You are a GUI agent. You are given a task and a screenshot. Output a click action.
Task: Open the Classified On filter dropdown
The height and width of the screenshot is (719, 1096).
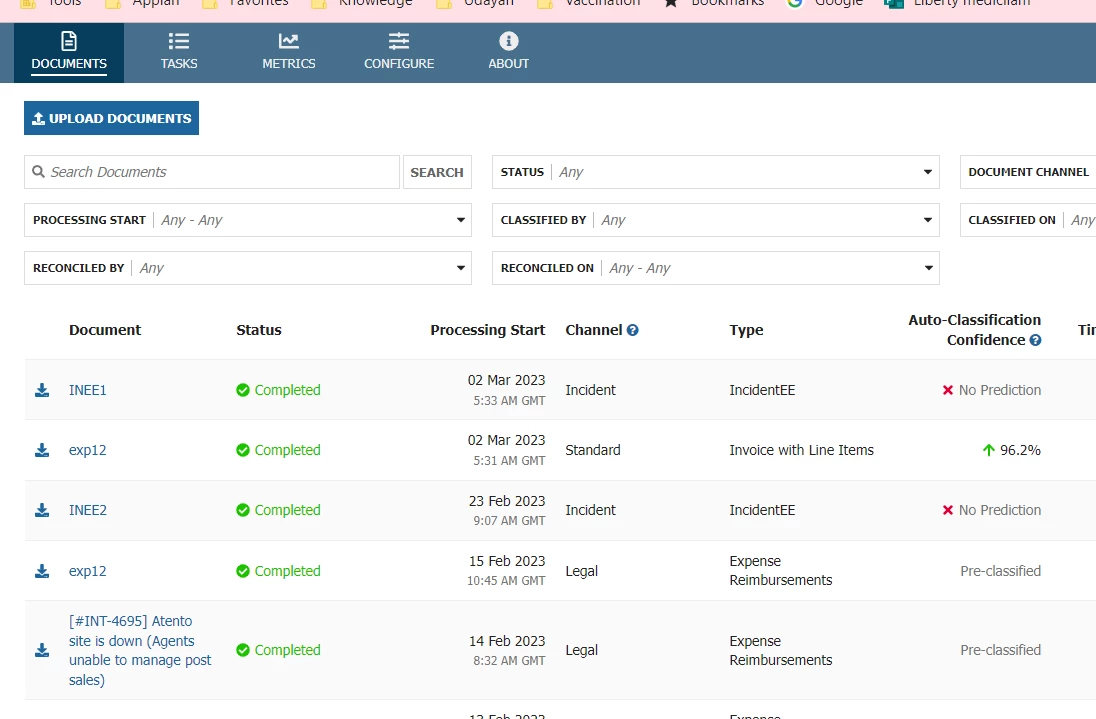1028,220
